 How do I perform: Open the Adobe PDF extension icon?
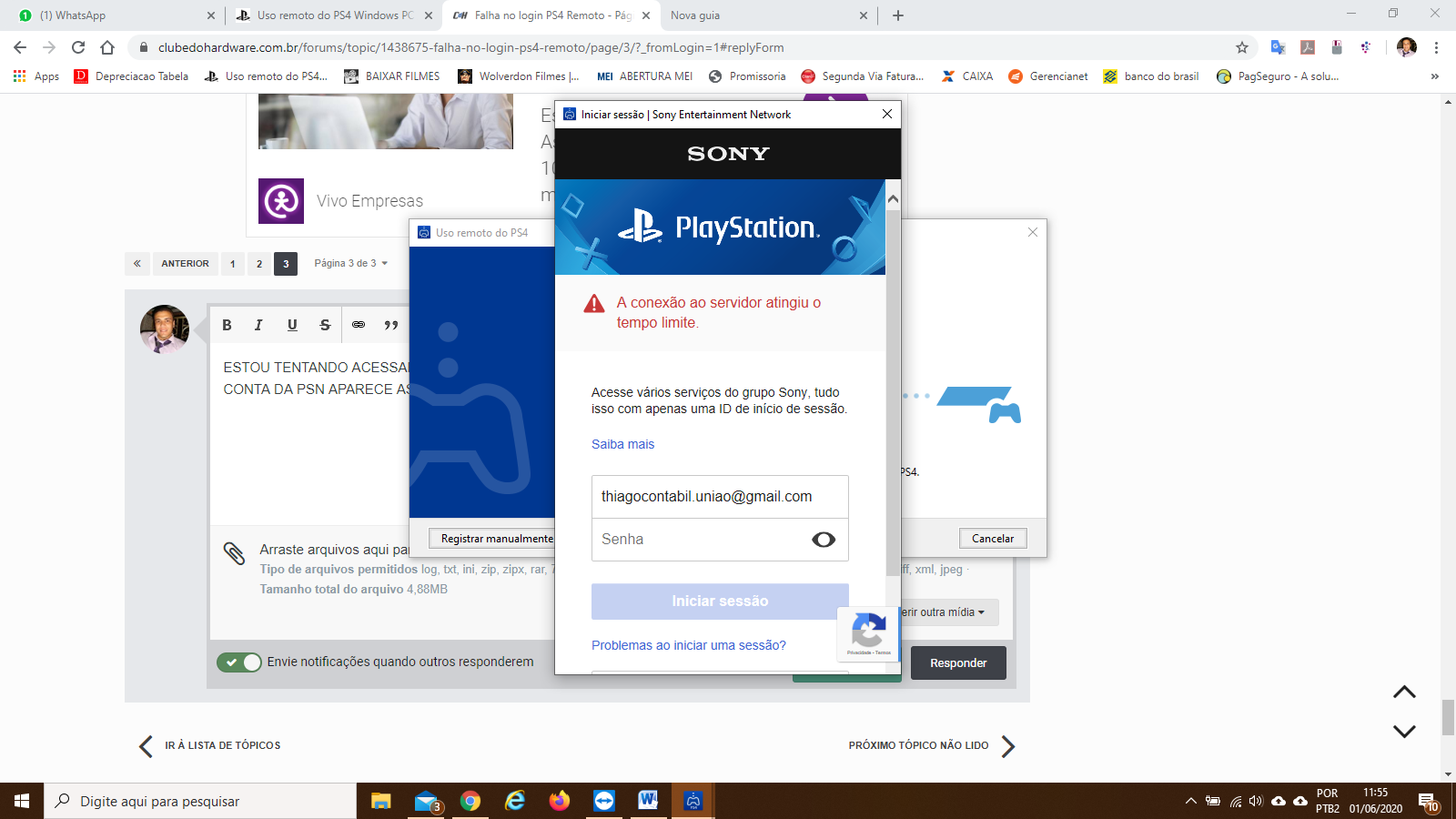click(1308, 47)
